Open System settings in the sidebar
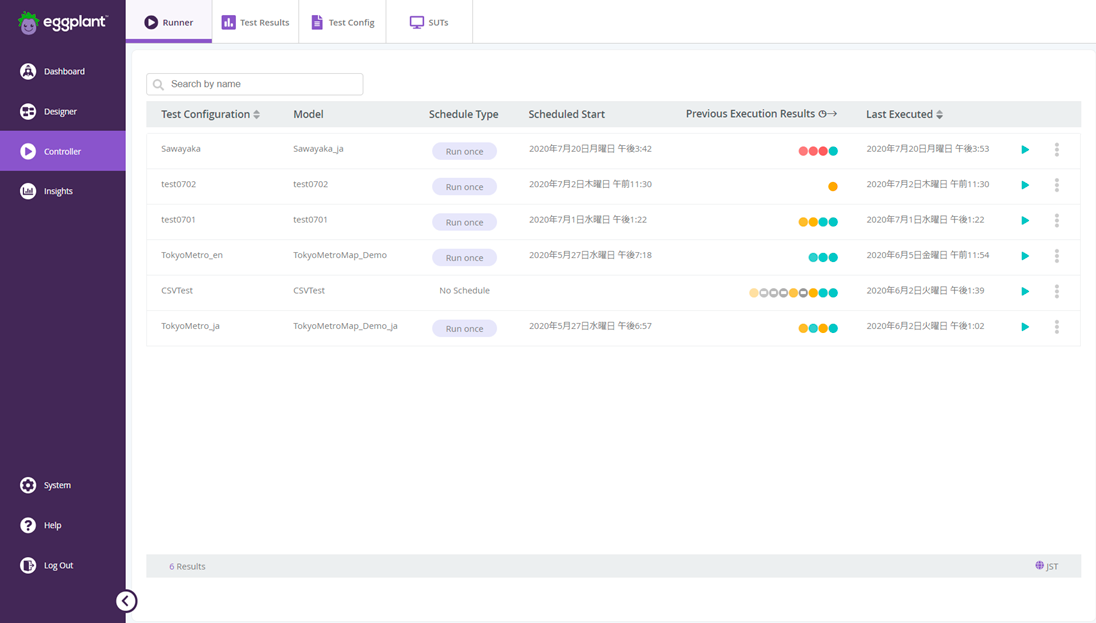The width and height of the screenshot is (1096, 623). [x=56, y=485]
